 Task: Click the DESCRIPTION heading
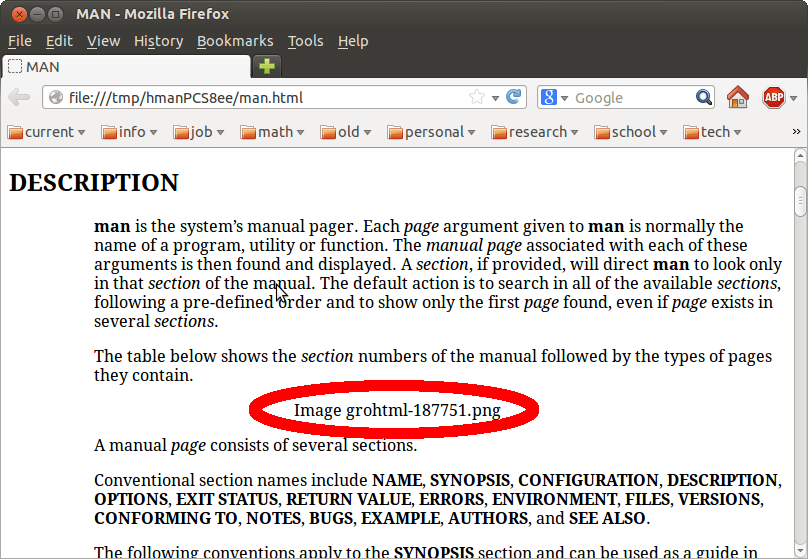tap(94, 183)
